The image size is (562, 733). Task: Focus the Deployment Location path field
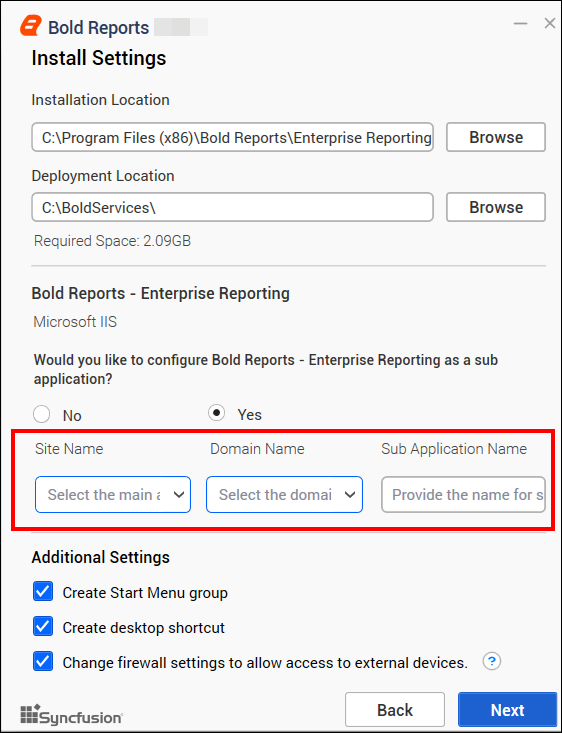click(x=232, y=207)
